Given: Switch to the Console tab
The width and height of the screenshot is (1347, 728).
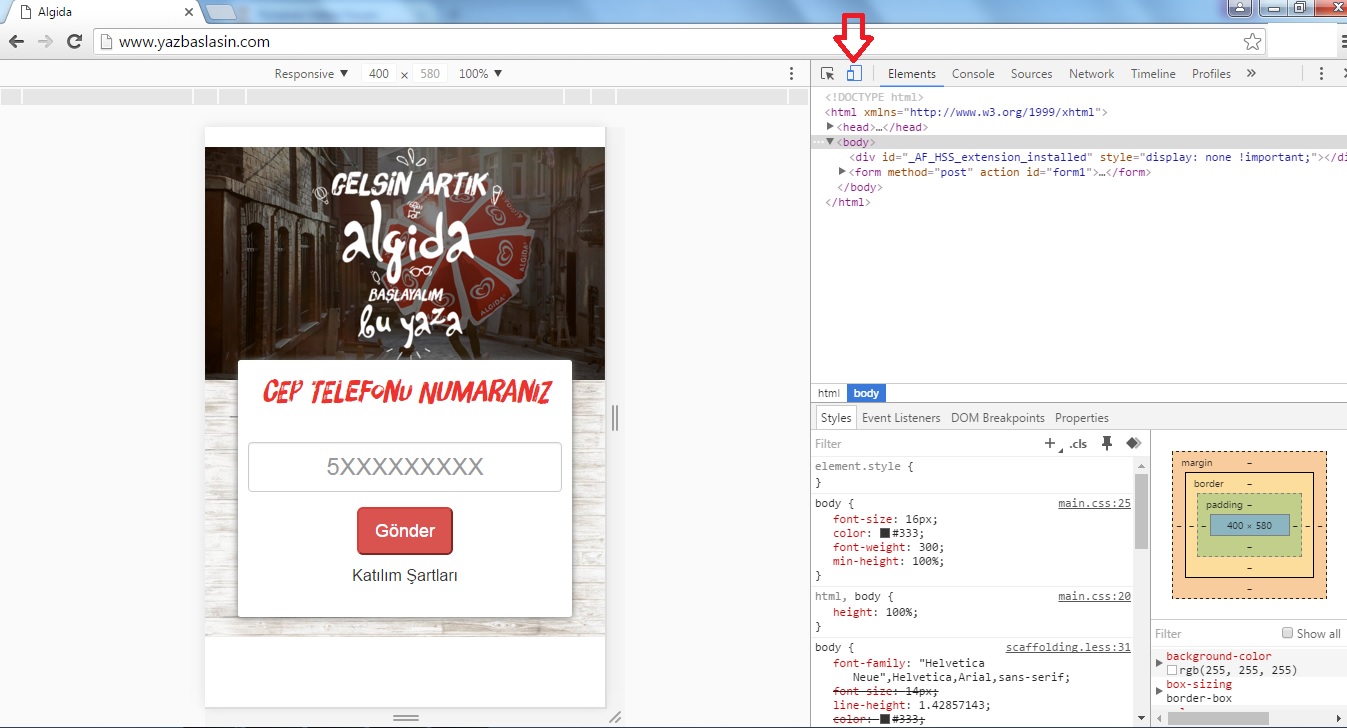Looking at the screenshot, I should [x=973, y=74].
